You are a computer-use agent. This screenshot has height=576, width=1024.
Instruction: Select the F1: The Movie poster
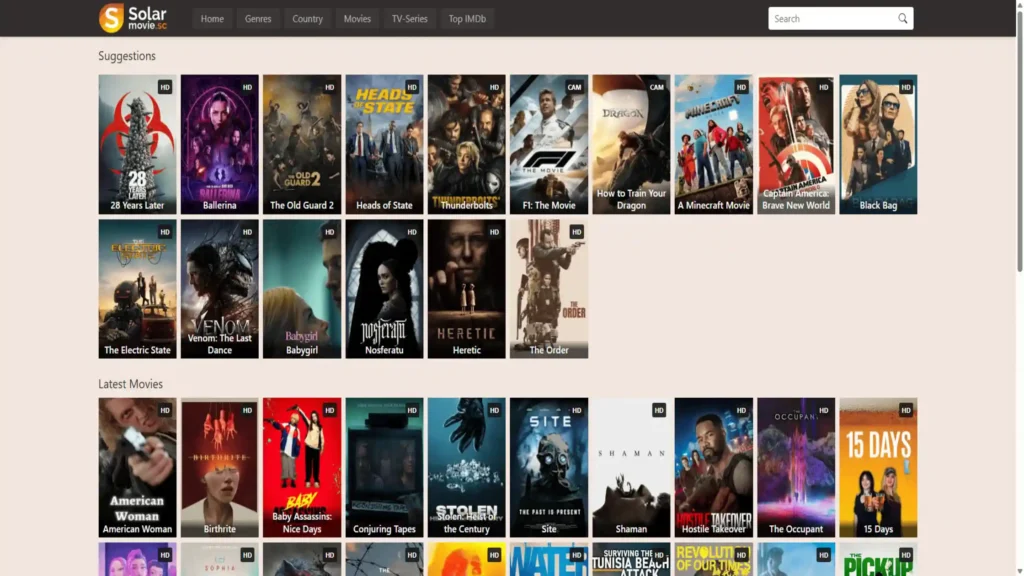click(x=548, y=140)
